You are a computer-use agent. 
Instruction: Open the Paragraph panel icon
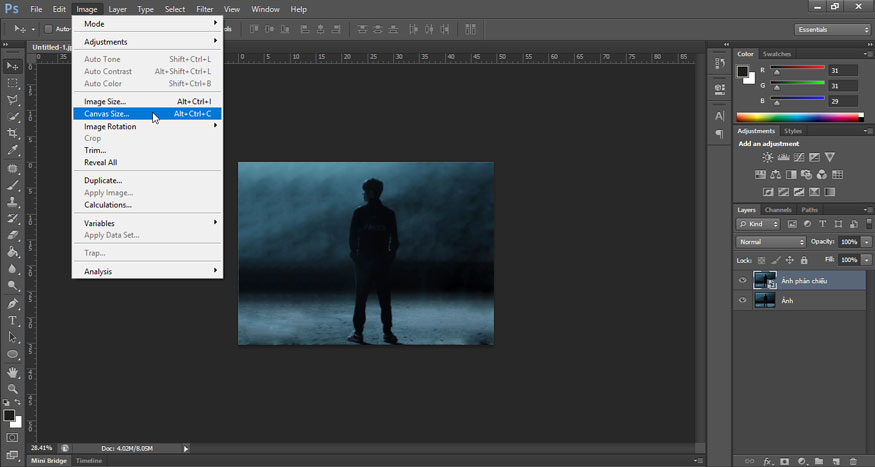(x=720, y=134)
